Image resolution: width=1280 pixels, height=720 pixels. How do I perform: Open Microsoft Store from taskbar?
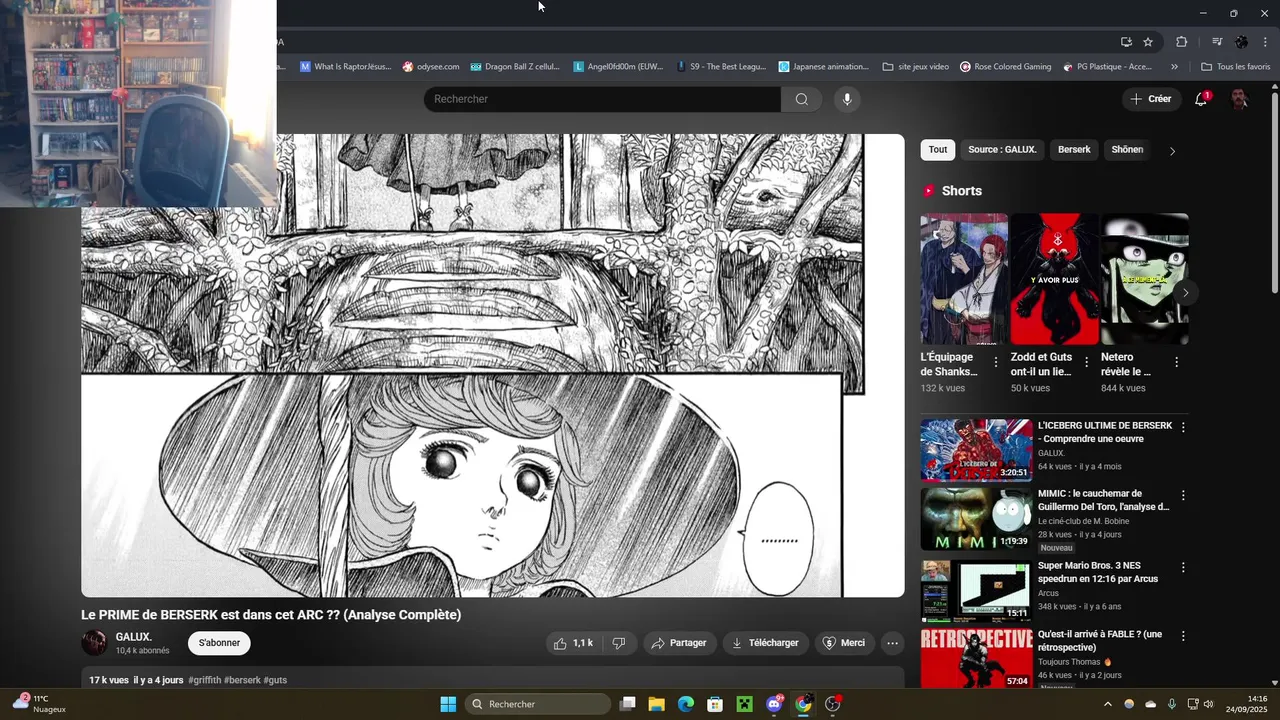click(715, 704)
